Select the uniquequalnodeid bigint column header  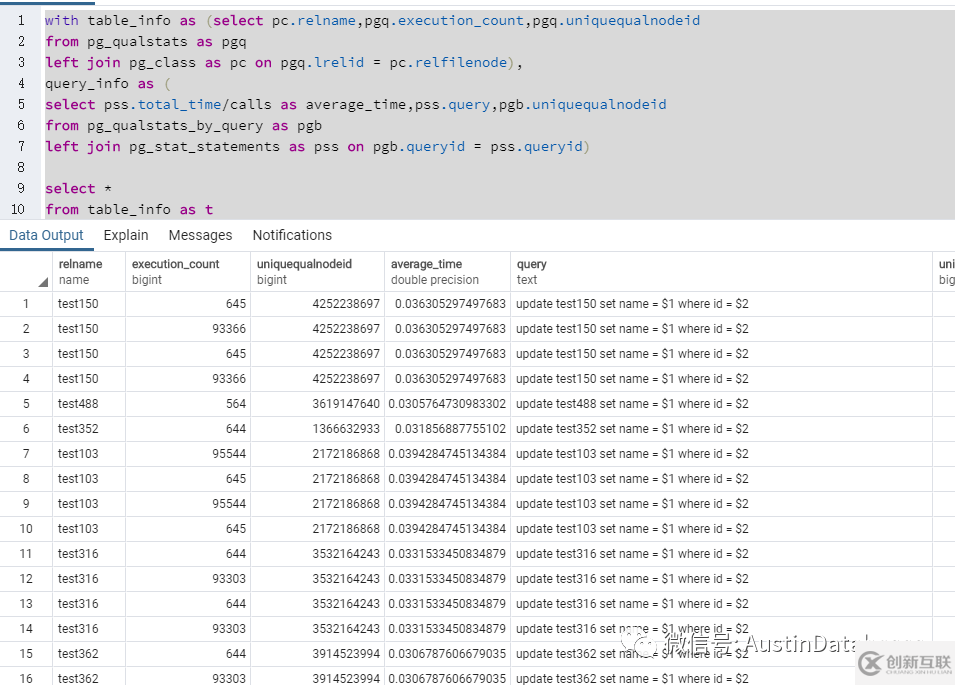point(317,272)
